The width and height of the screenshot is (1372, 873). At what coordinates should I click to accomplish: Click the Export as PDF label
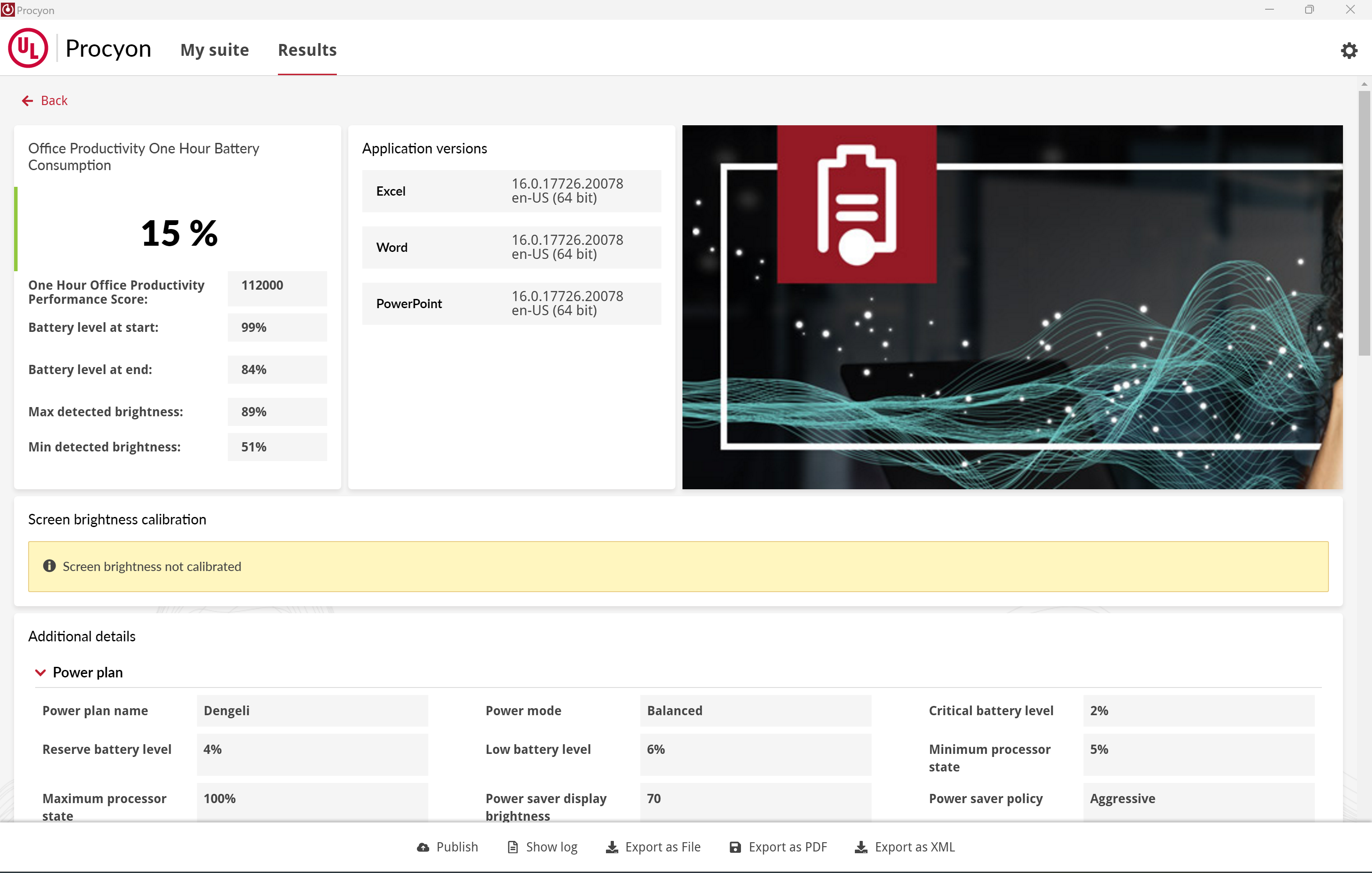[788, 848]
